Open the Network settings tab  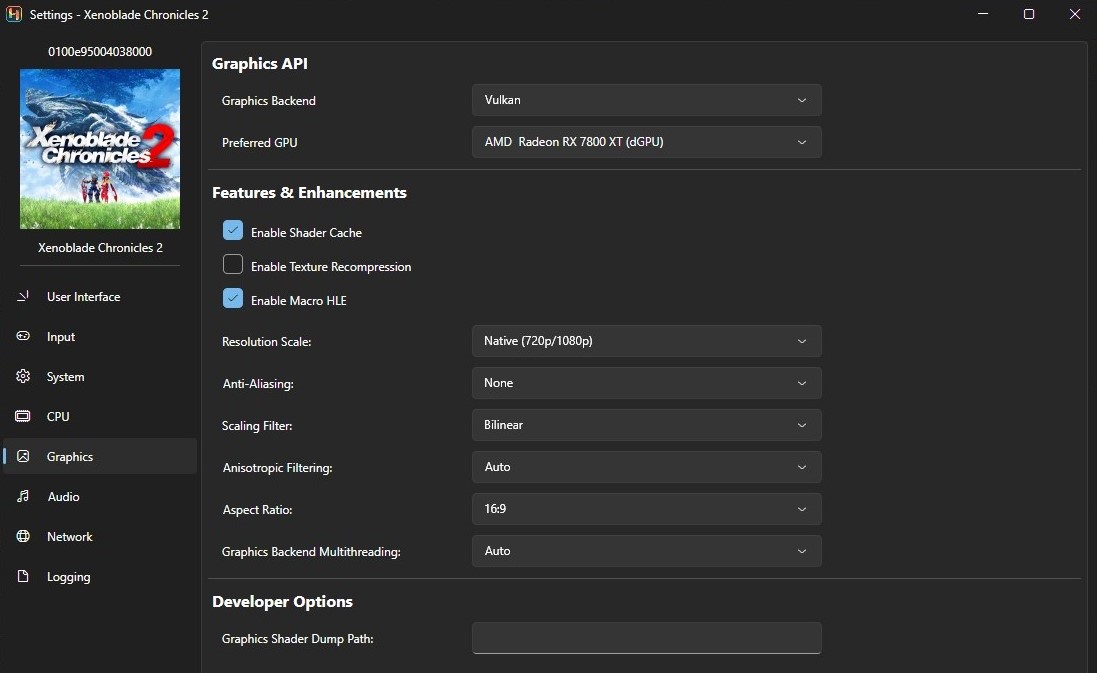[100, 537]
